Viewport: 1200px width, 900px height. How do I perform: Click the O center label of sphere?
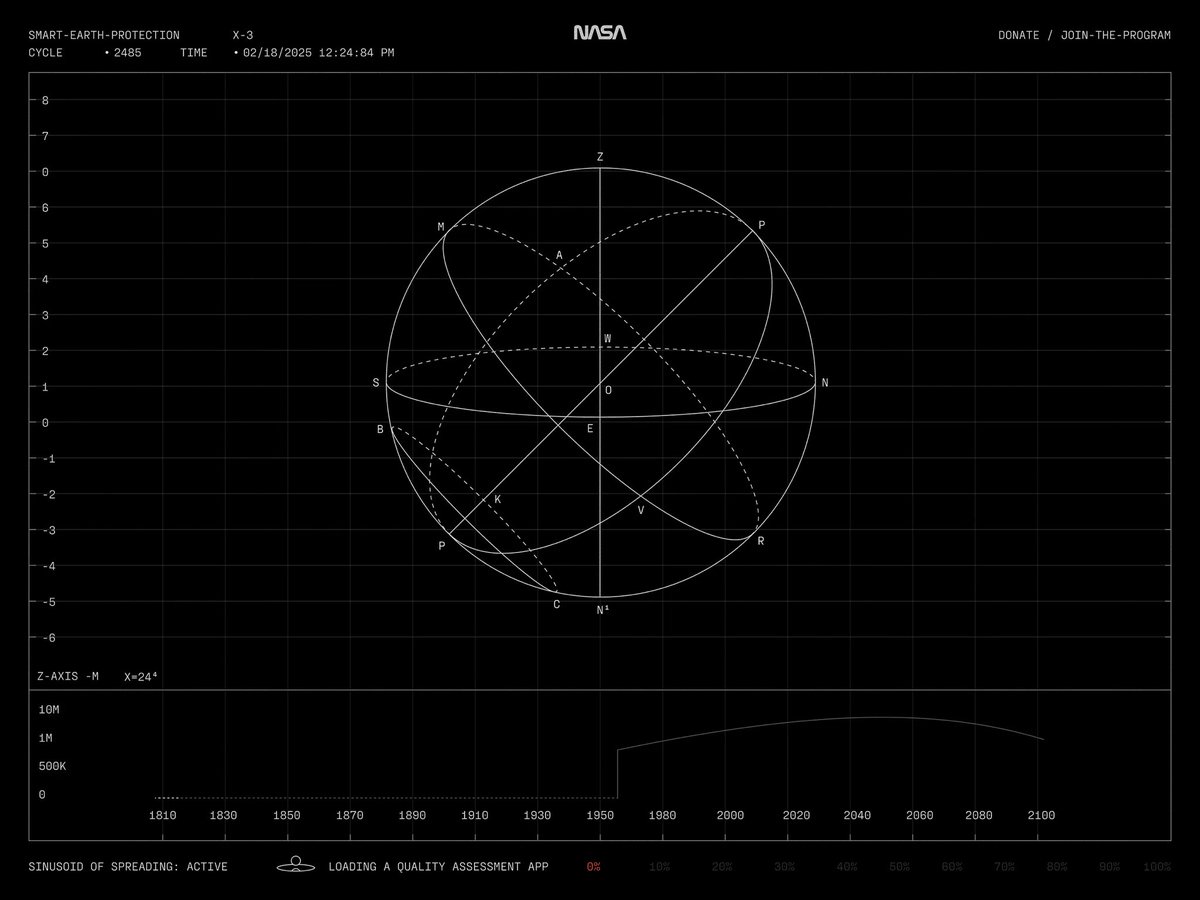608,390
